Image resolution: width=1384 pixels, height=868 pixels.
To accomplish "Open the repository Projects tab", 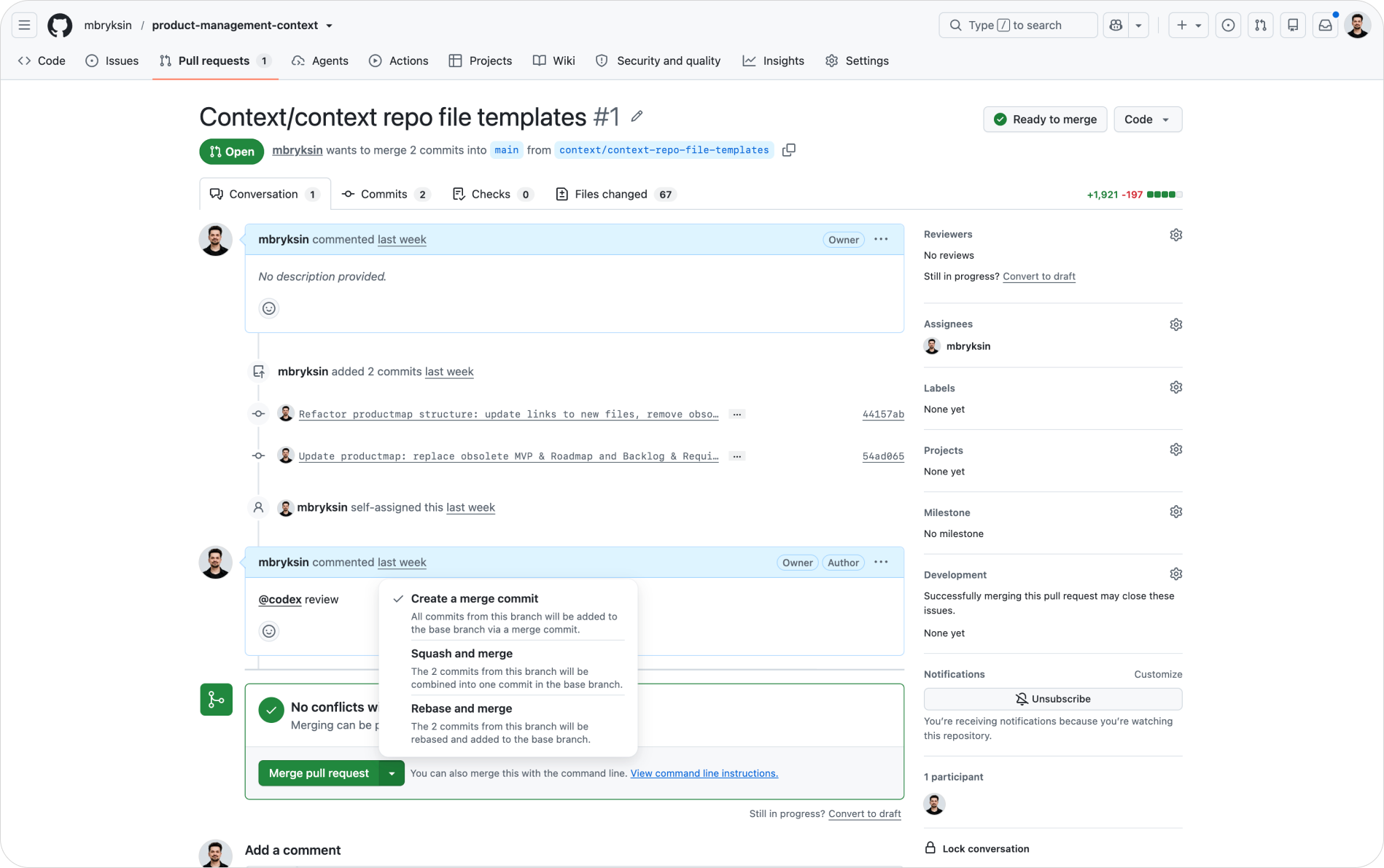I will coord(481,60).
